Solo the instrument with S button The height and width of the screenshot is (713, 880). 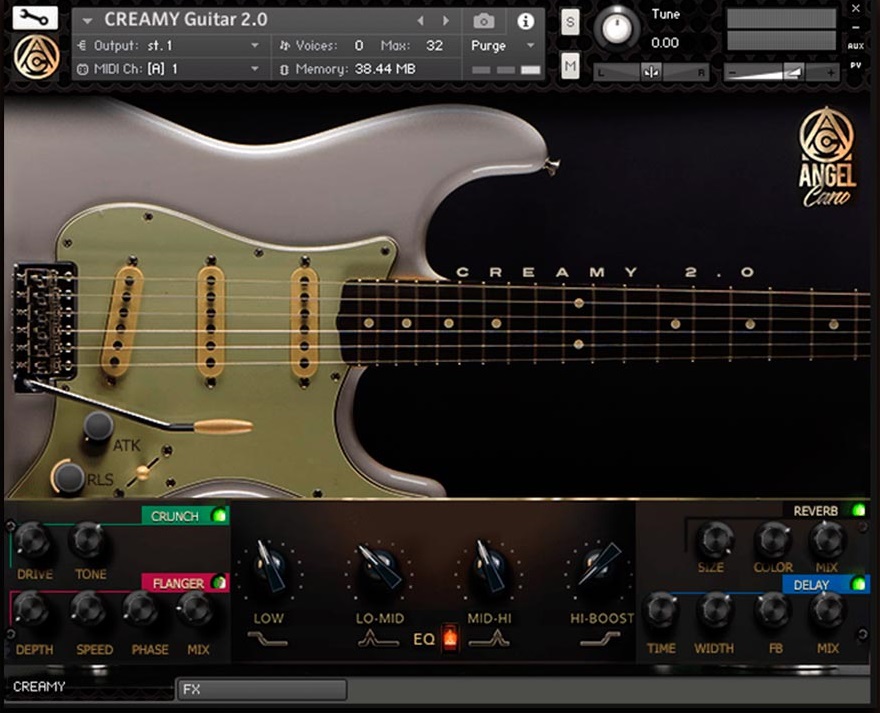[x=570, y=22]
